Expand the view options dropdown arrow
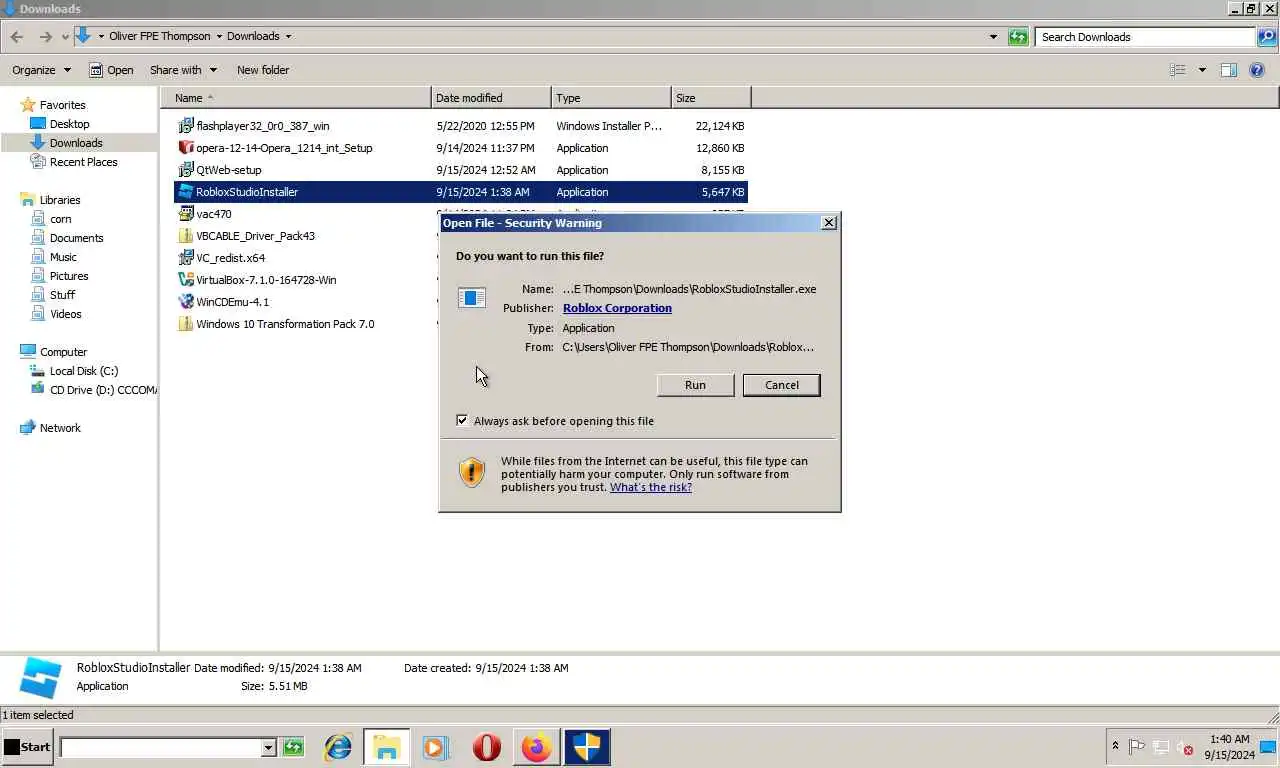This screenshot has width=1280, height=768. pos(1202,70)
